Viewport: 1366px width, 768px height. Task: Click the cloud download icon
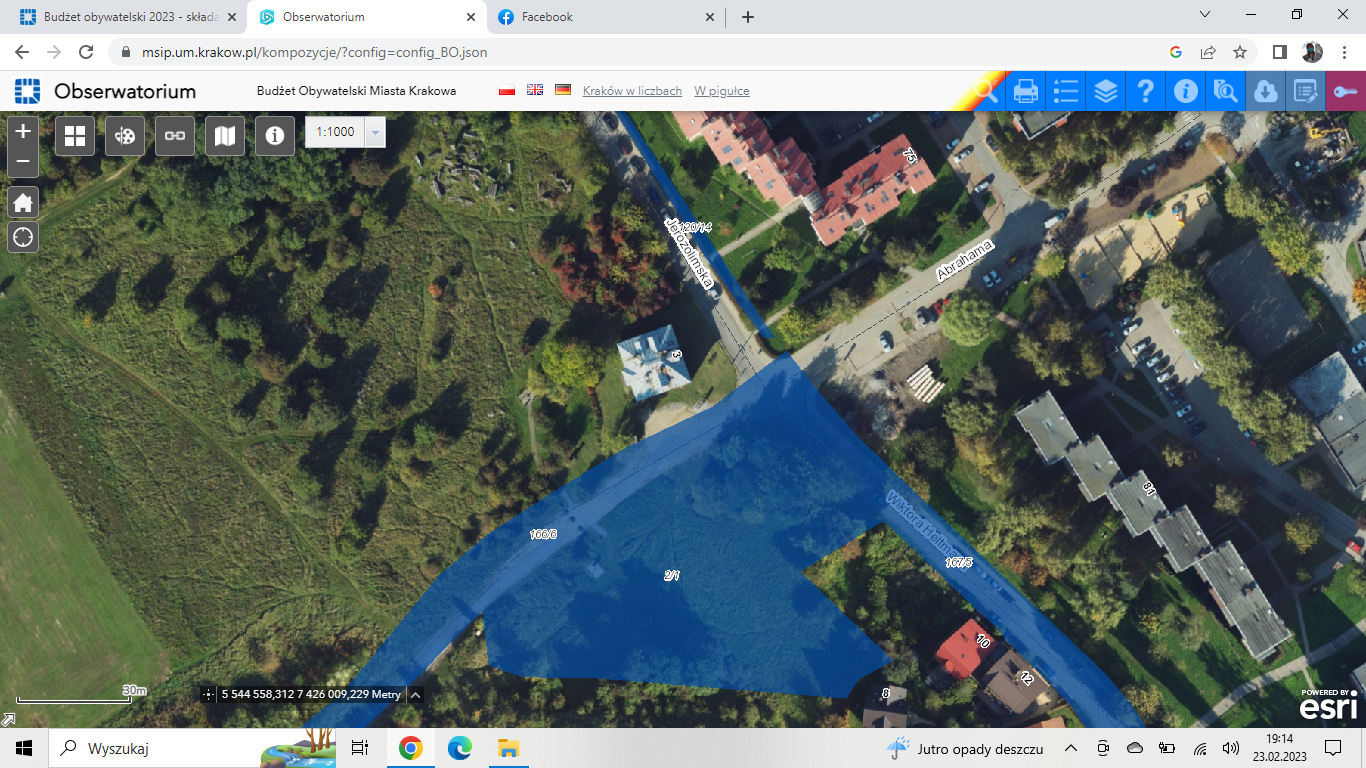(x=1265, y=91)
